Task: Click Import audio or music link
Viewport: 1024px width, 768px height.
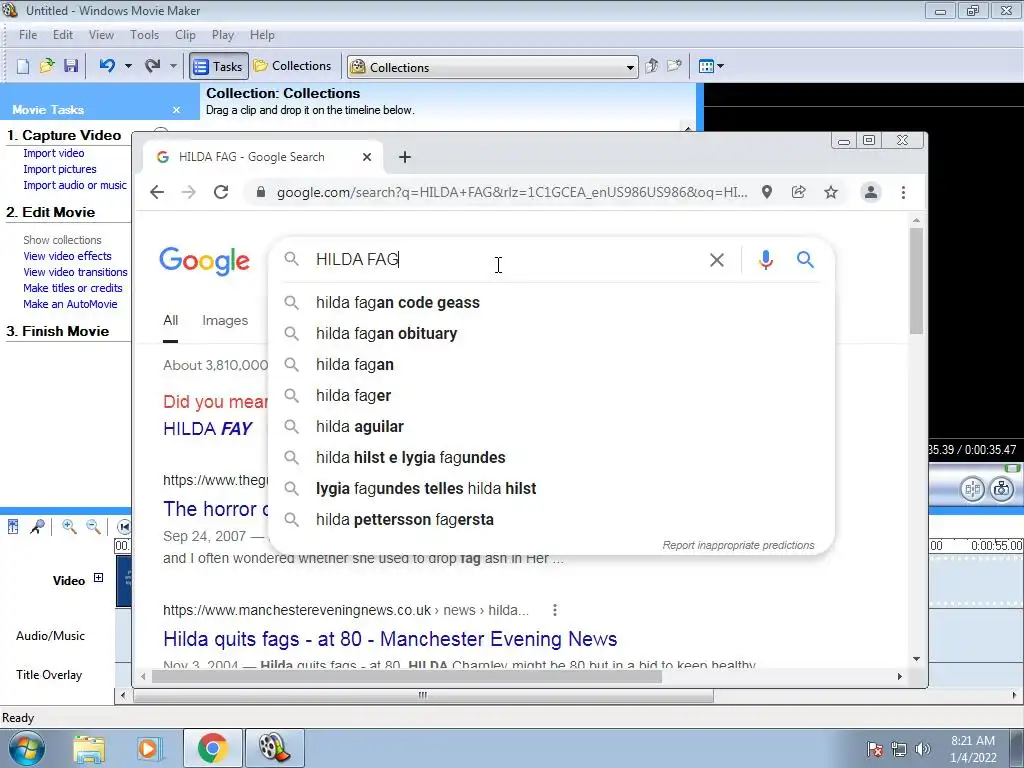Action: (x=75, y=185)
